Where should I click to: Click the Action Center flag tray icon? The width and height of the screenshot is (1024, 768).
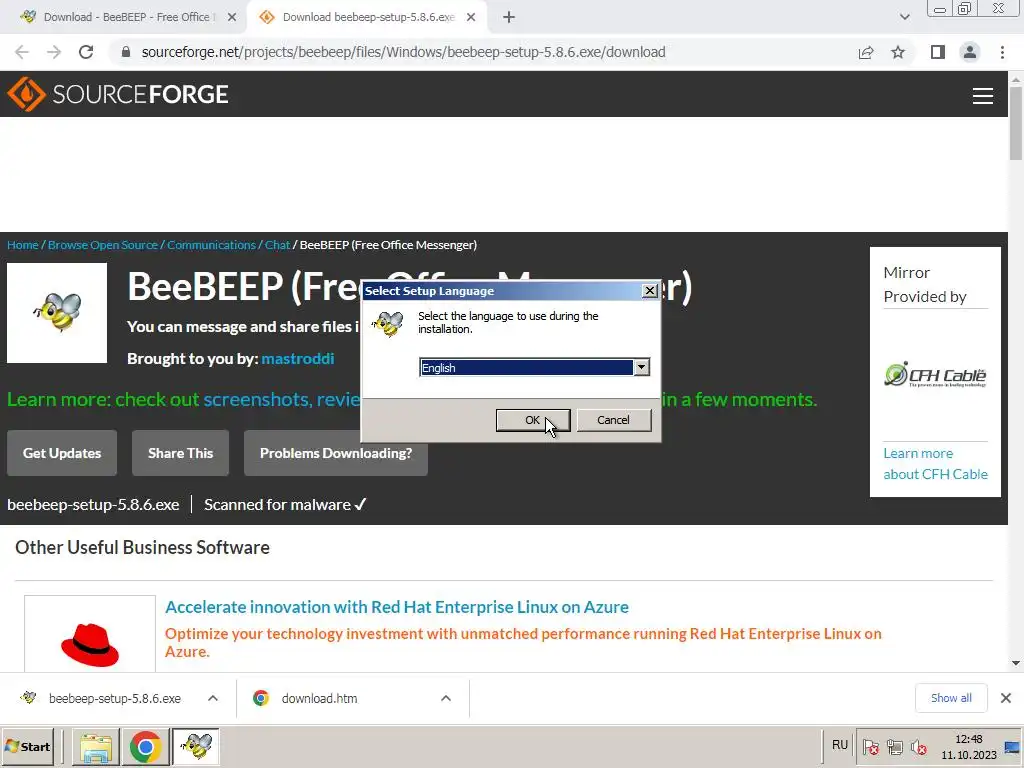pyautogui.click(x=870, y=747)
